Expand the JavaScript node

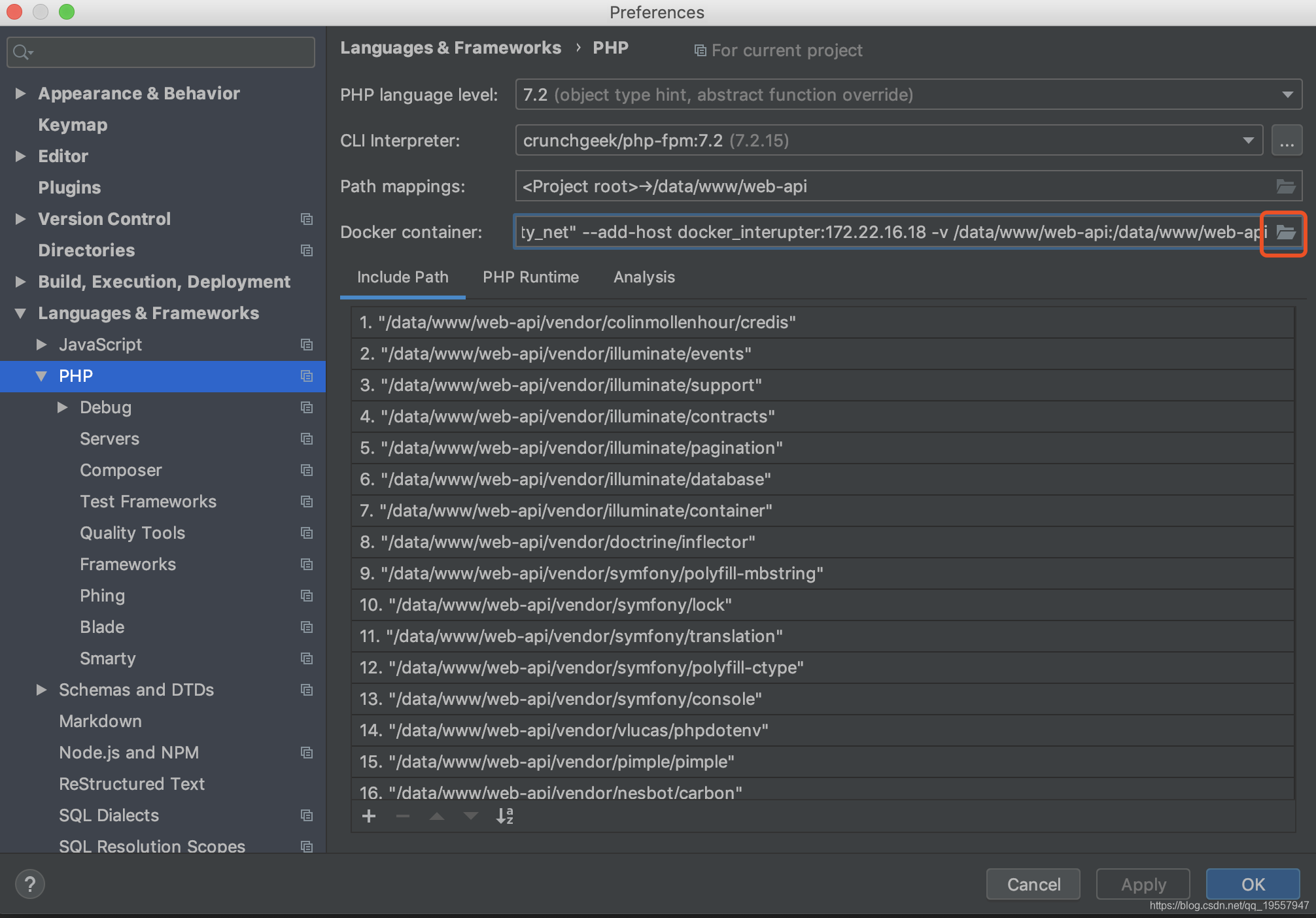[41, 345]
